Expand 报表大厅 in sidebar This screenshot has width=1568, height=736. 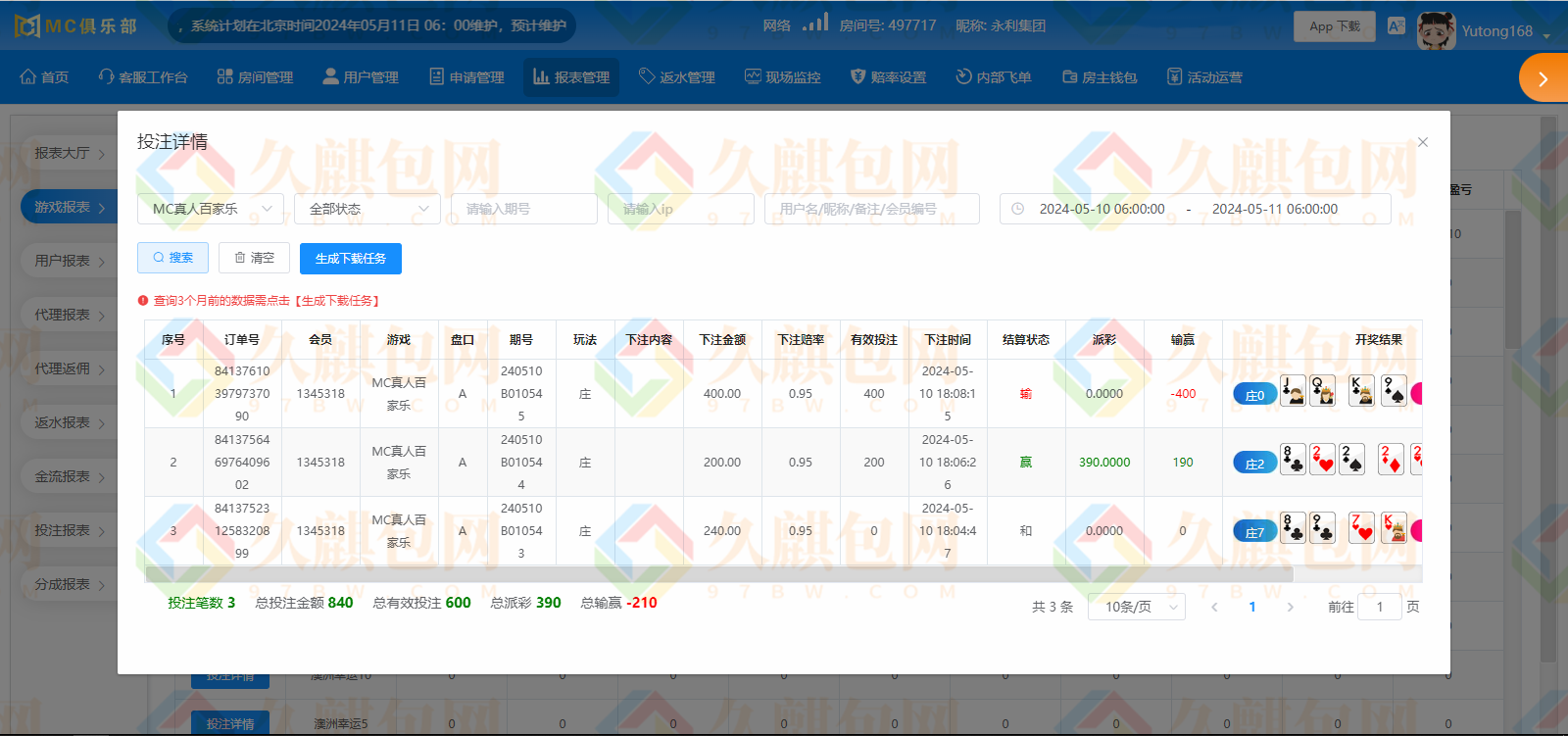point(69,153)
